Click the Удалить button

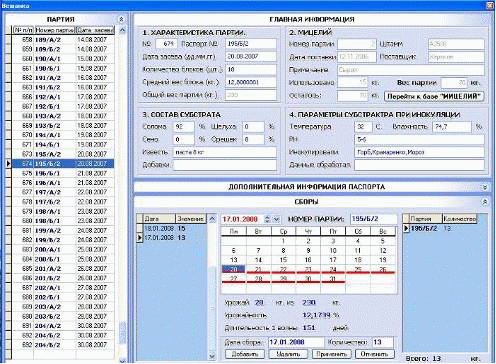(x=288, y=354)
